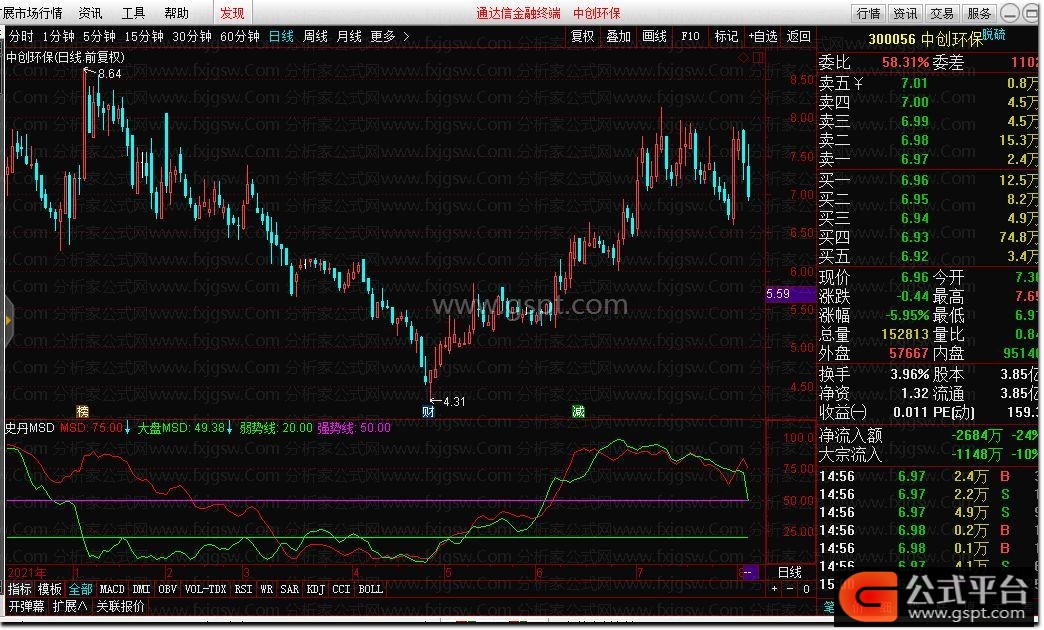Click the red 发现 tab
1044x630 pixels.
(232, 13)
